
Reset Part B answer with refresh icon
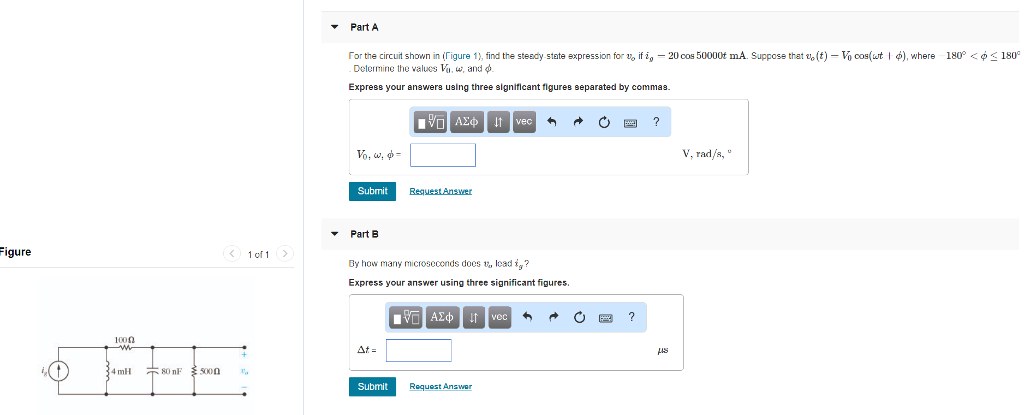tap(579, 318)
